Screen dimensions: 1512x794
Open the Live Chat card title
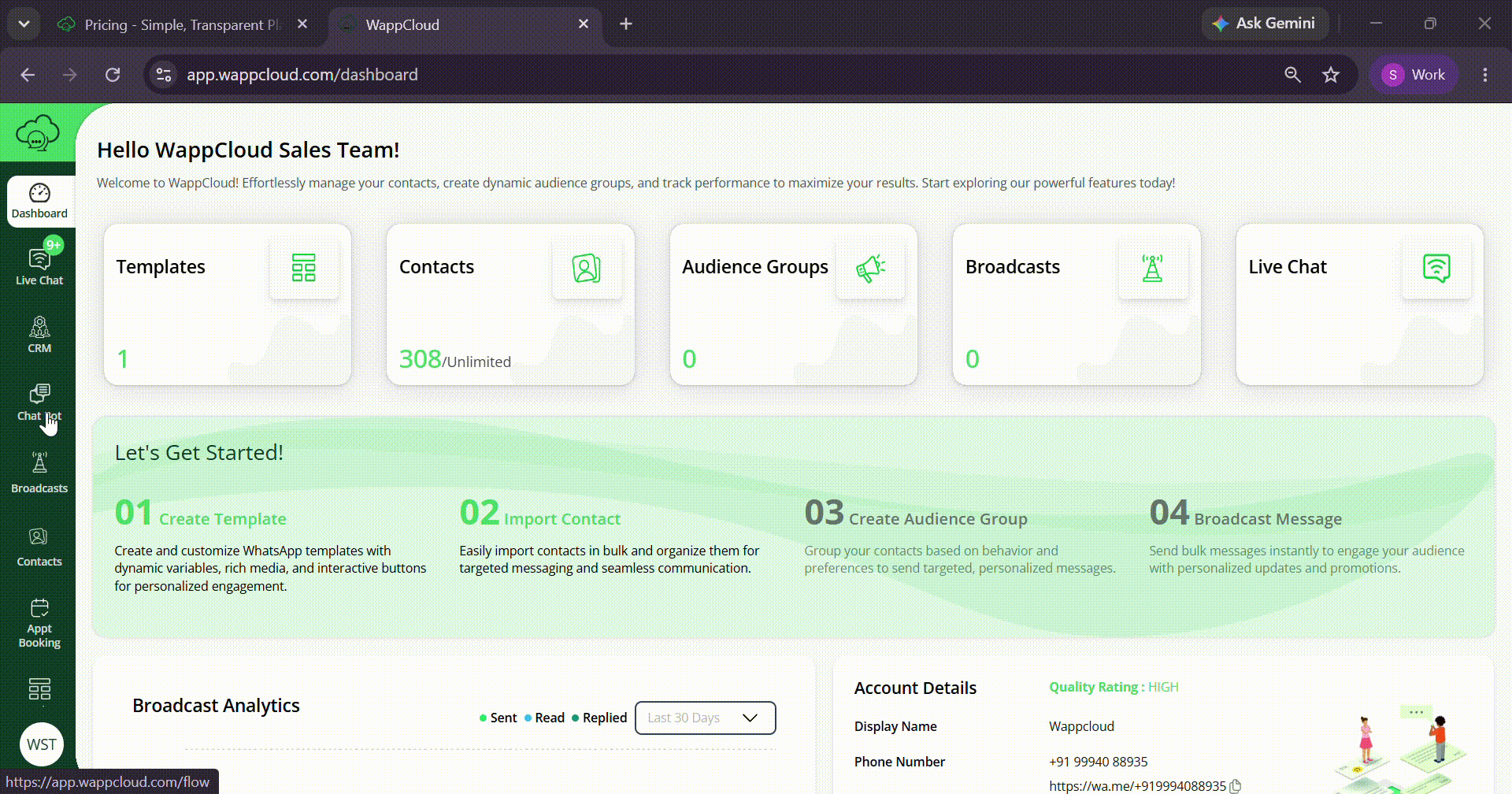[x=1288, y=267]
